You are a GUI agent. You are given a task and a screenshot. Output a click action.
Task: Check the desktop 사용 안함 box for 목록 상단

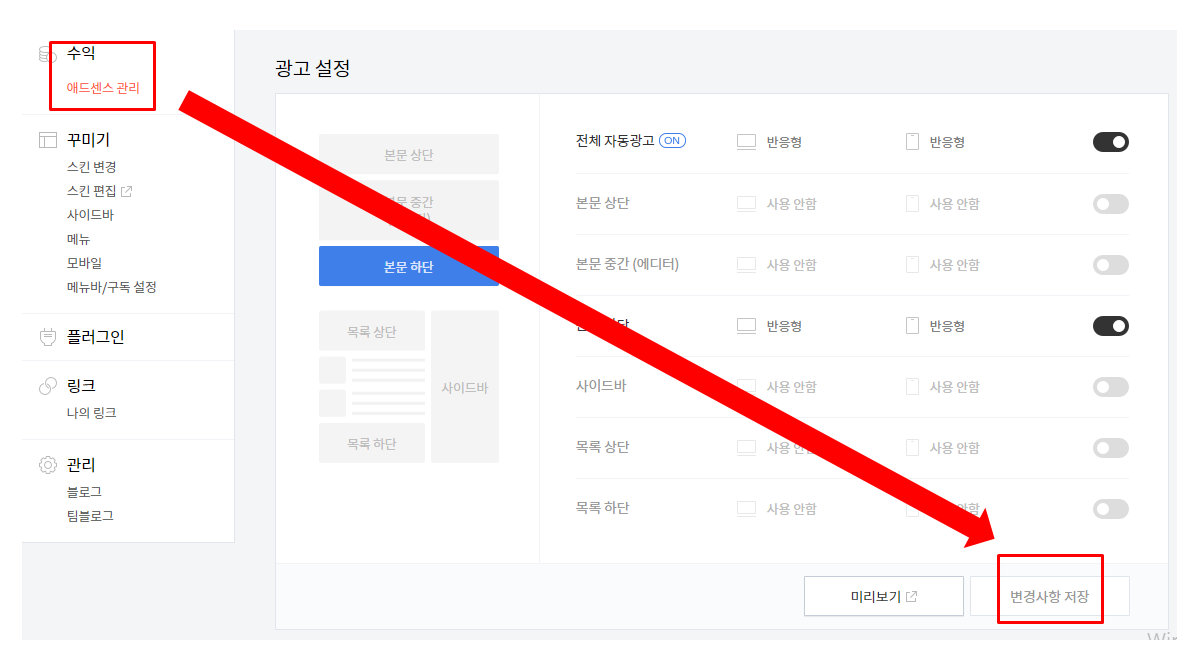[x=746, y=447]
